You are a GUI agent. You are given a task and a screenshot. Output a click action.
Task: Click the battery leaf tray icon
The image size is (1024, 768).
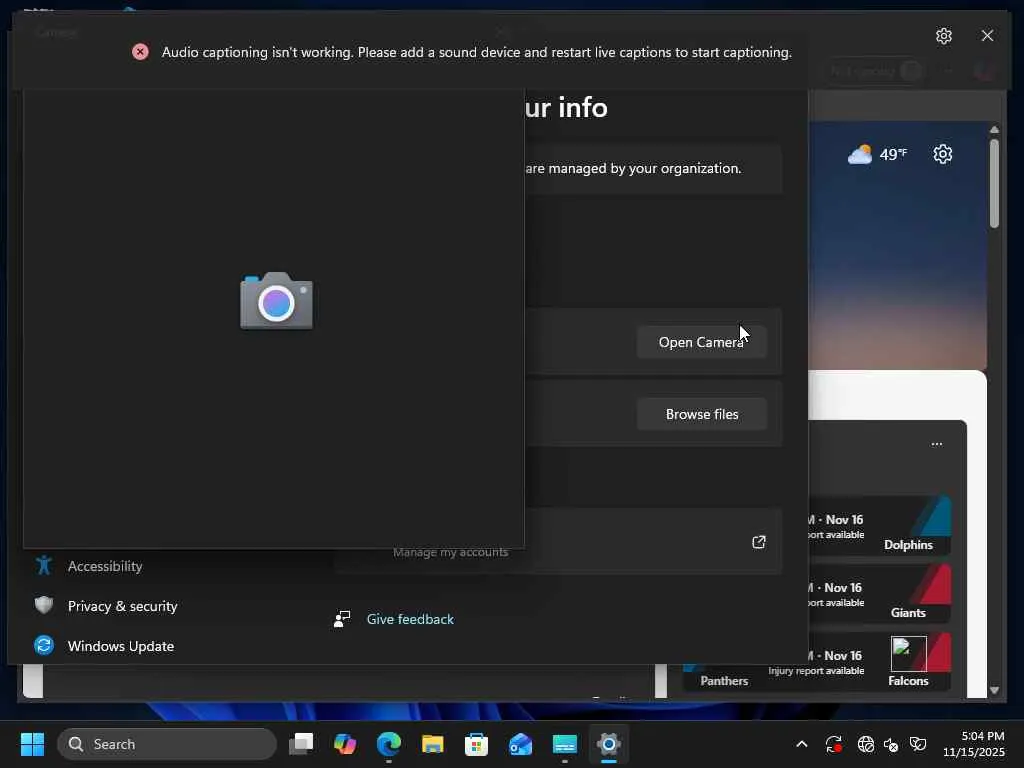click(918, 744)
